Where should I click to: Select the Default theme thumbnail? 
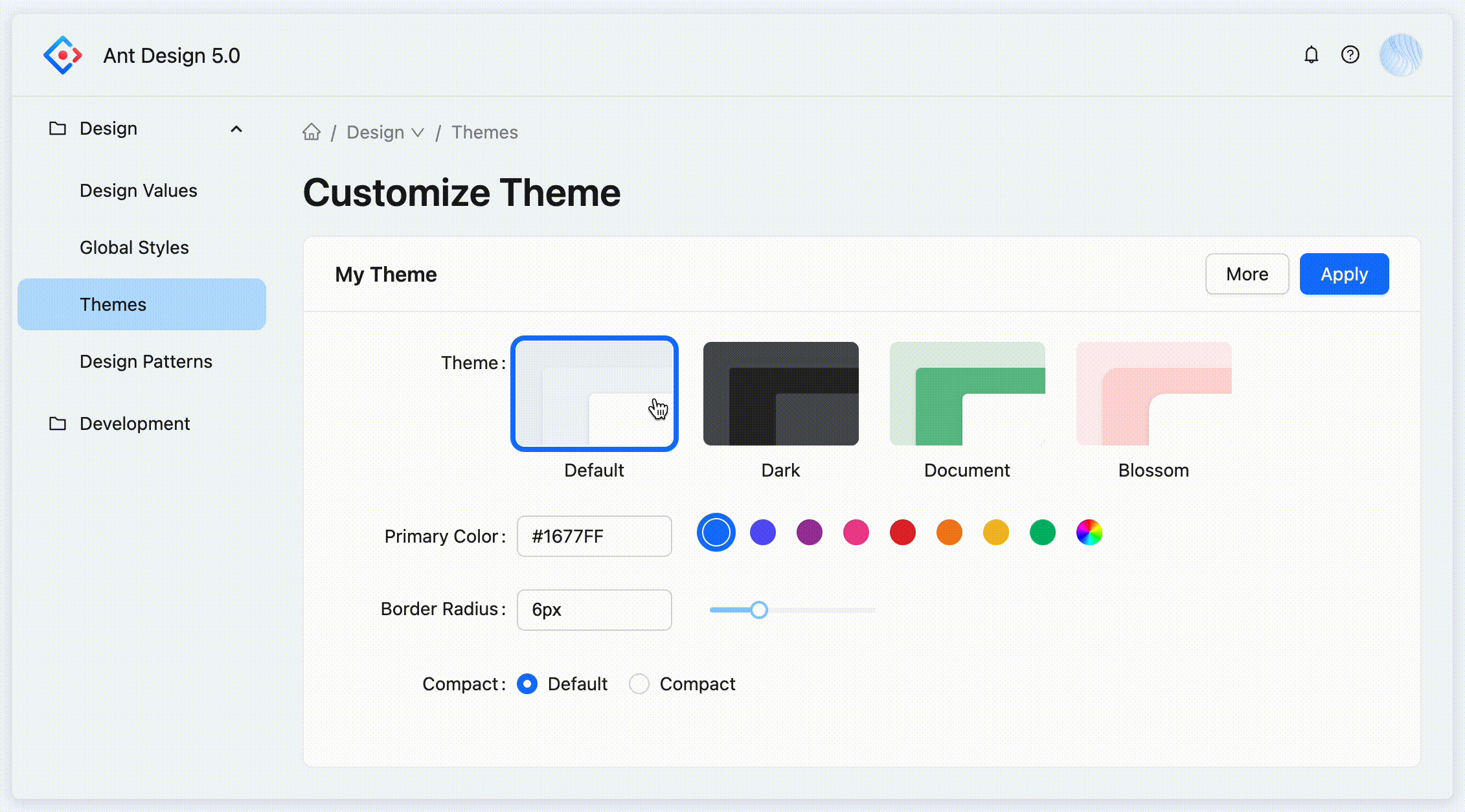tap(594, 394)
